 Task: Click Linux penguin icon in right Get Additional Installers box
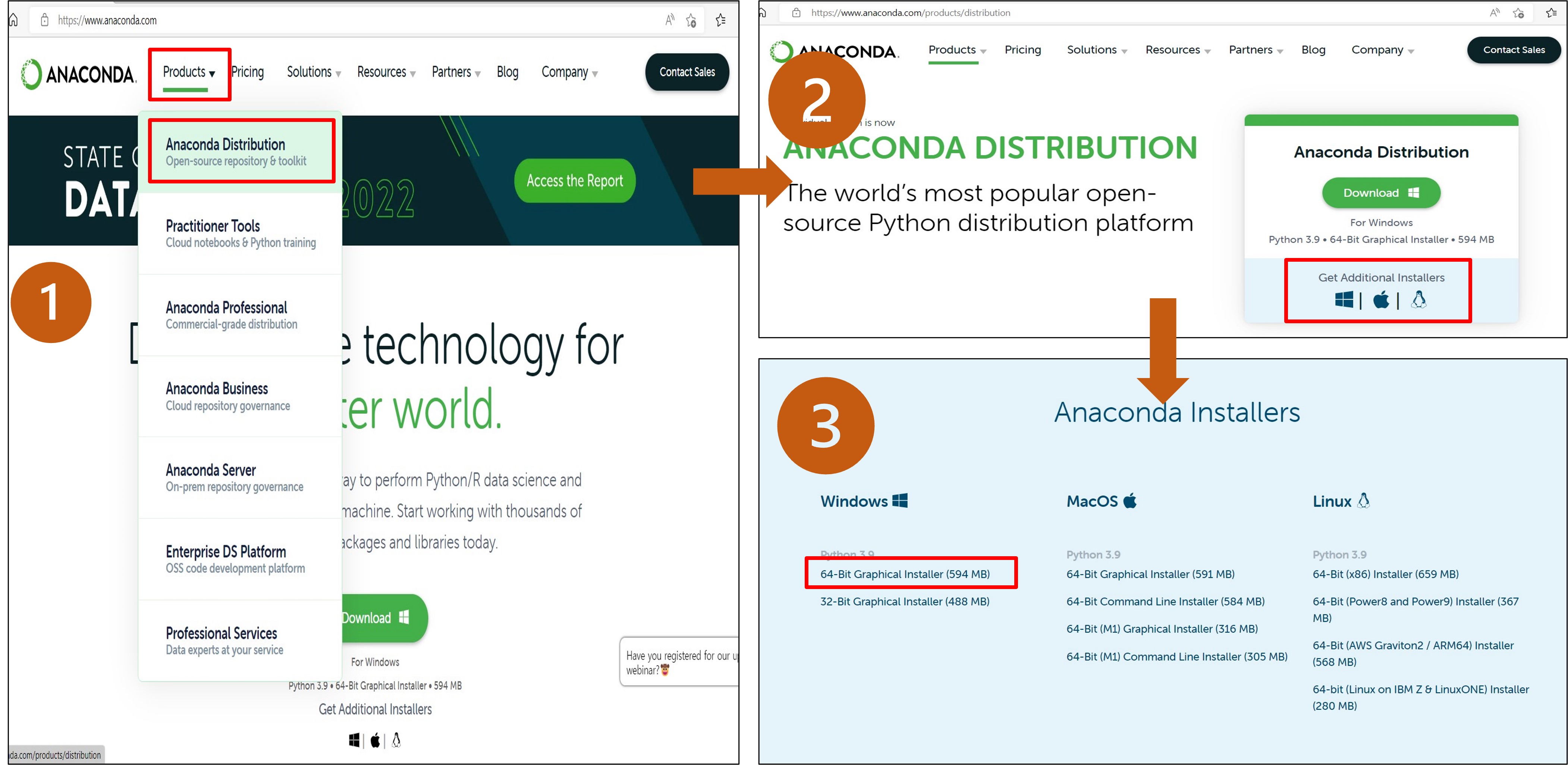(x=1419, y=299)
